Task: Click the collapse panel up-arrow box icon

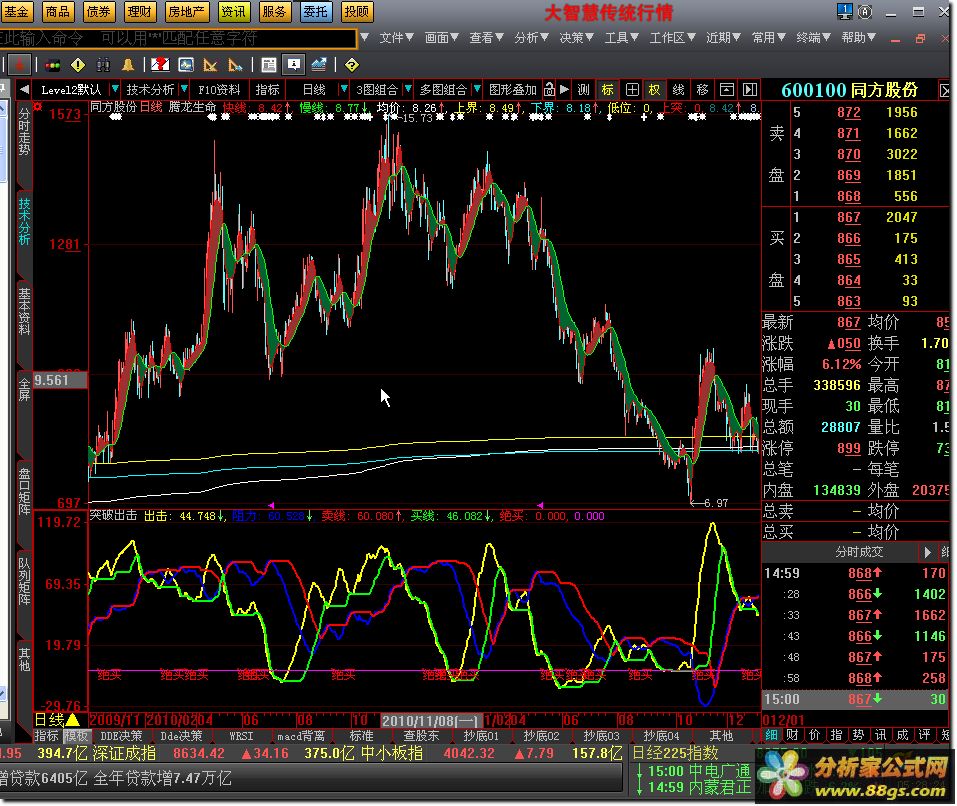Action: click(x=726, y=90)
